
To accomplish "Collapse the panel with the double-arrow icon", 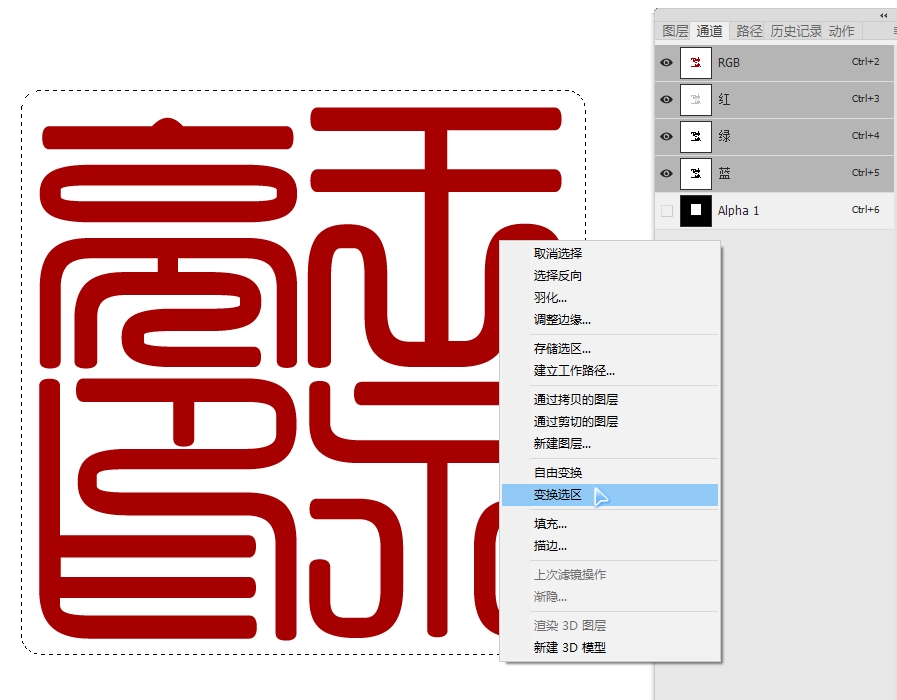I will point(882,15).
